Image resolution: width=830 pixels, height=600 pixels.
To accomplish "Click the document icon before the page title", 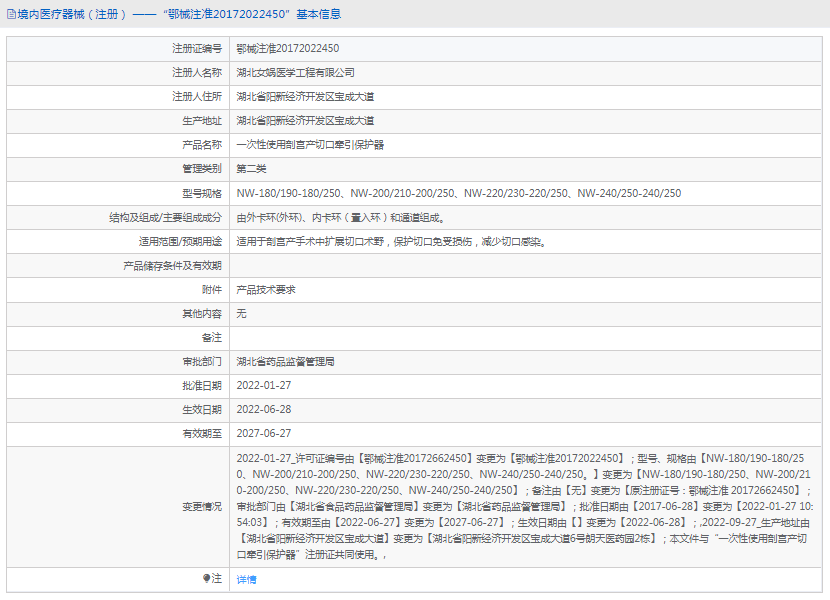I will (x=11, y=14).
